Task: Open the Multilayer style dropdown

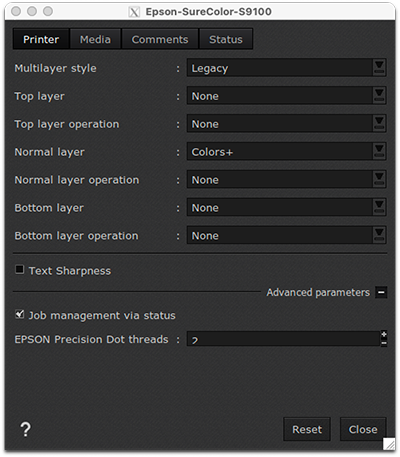Action: (286, 68)
